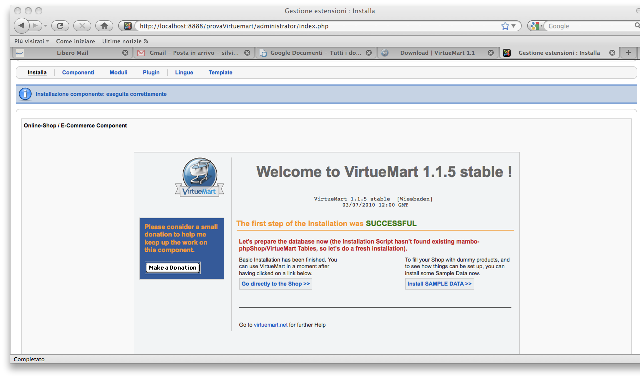640x378 pixels.
Task: Open the virtuemart.net help link
Action: [271, 325]
